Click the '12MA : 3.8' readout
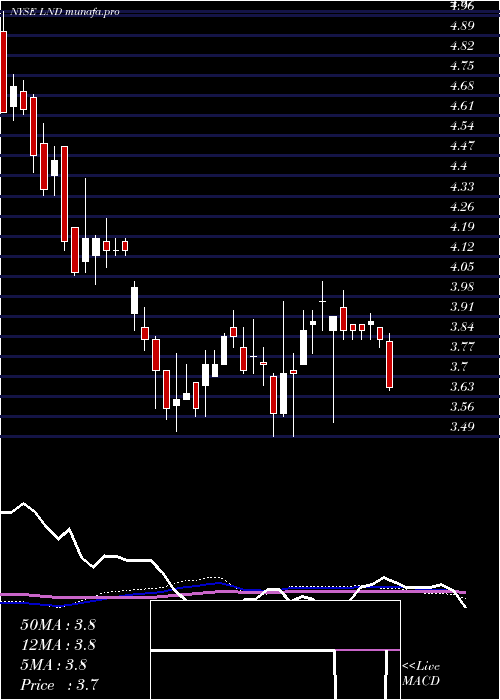This screenshot has height=700, width=500. pyautogui.click(x=58, y=645)
